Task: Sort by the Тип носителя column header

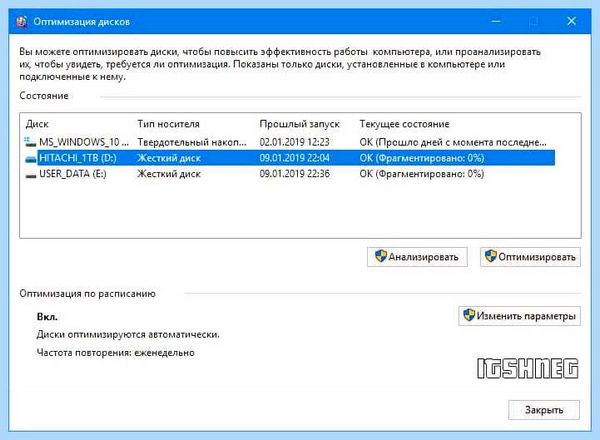Action: (168, 124)
